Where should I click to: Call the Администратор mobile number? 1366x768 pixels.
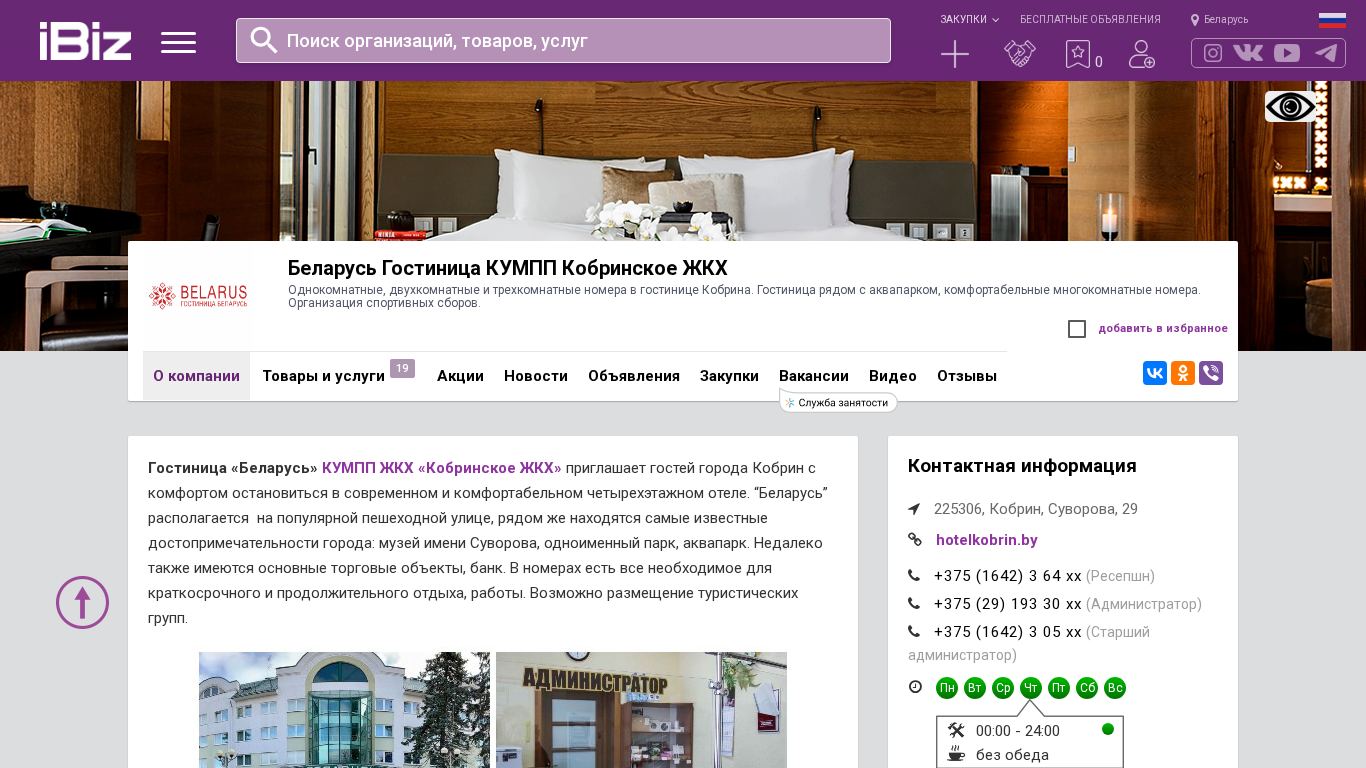pos(1007,604)
